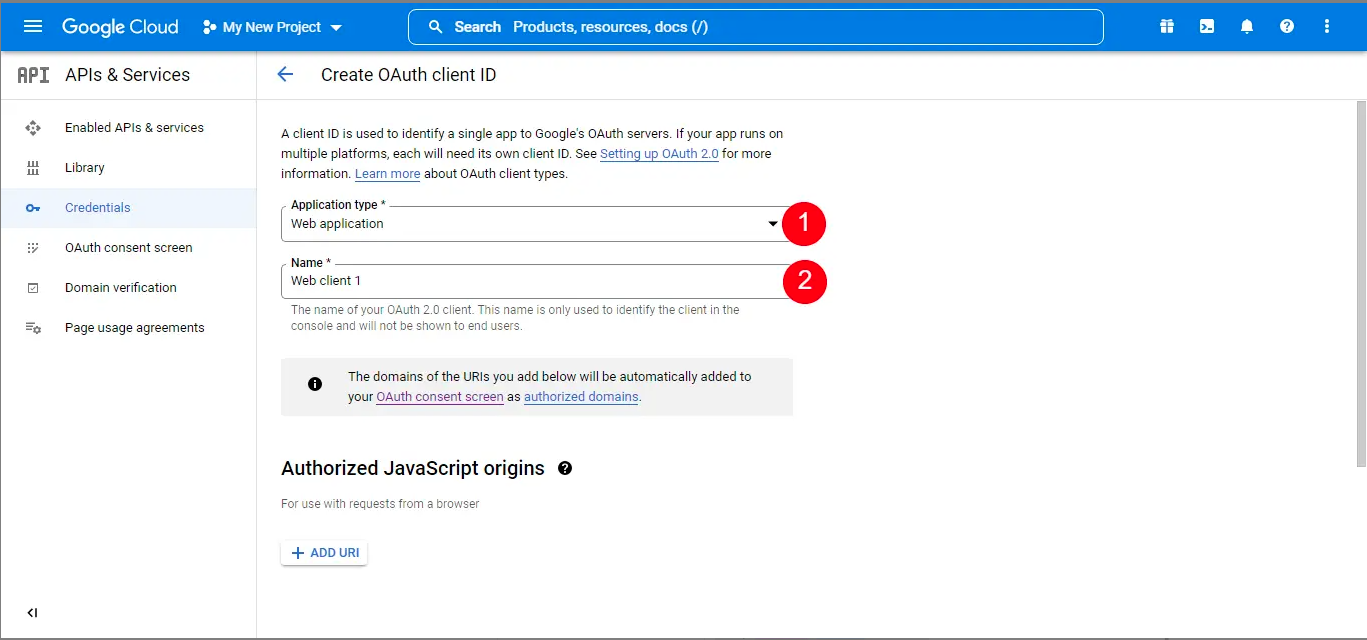Click the authorized domains link
The height and width of the screenshot is (640, 1367).
(x=581, y=396)
